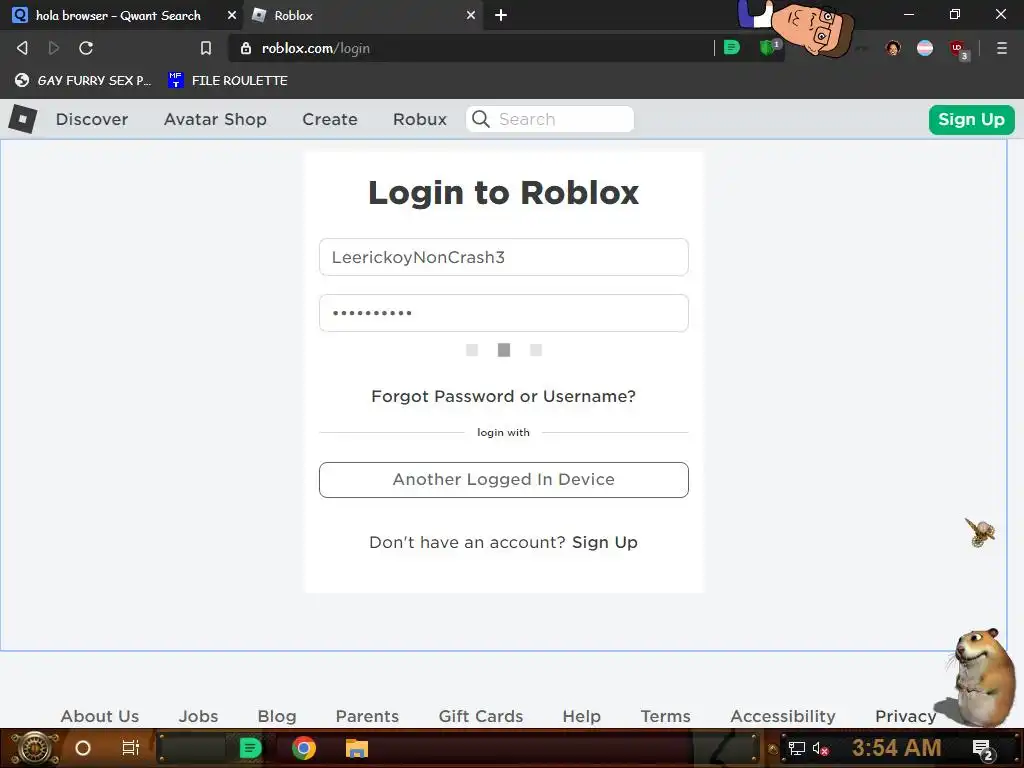Viewport: 1024px width, 768px height.
Task: Click the username field LeerickoyNonCrash3
Action: (504, 257)
